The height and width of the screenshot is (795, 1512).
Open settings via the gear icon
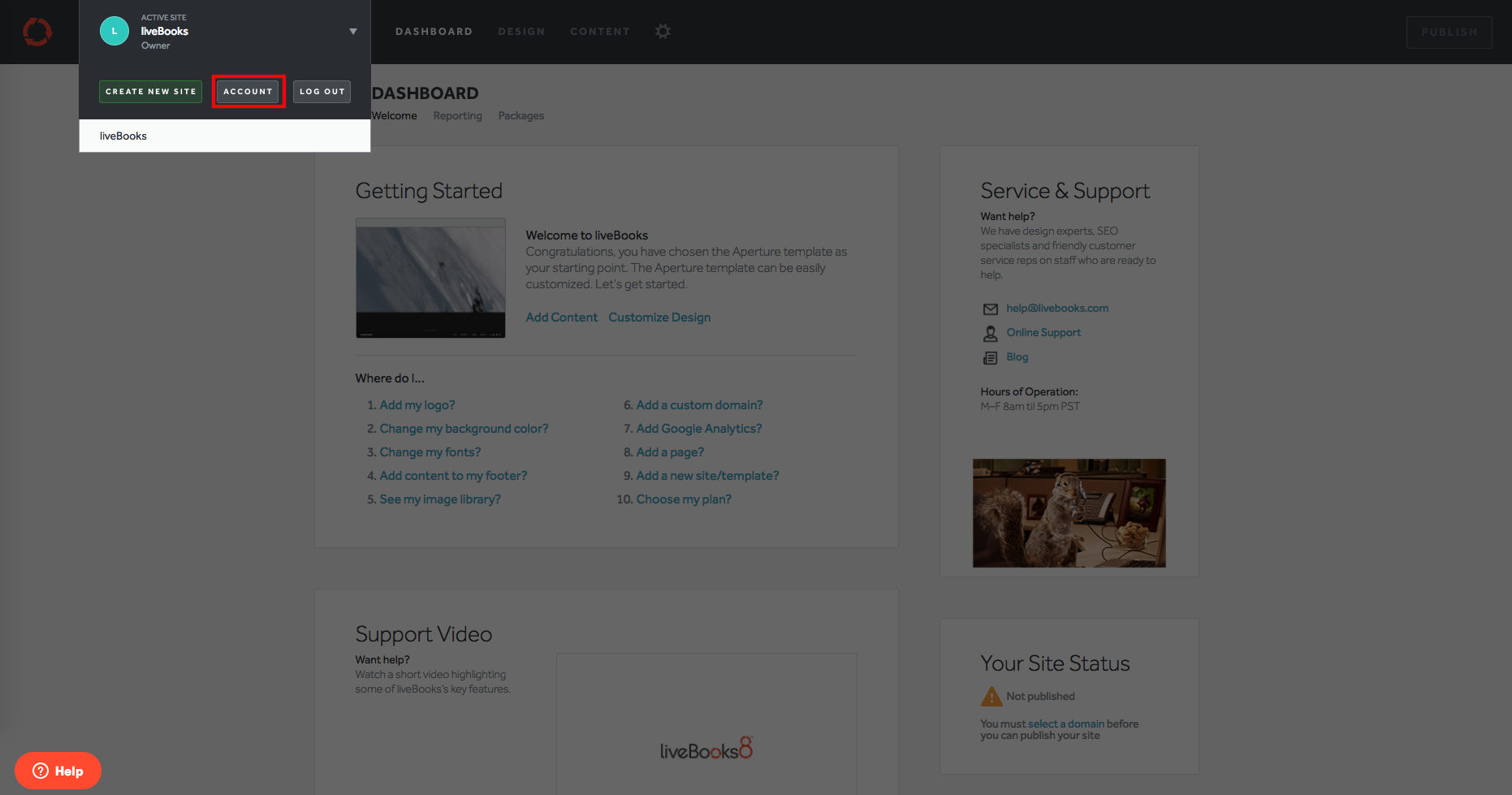663,32
